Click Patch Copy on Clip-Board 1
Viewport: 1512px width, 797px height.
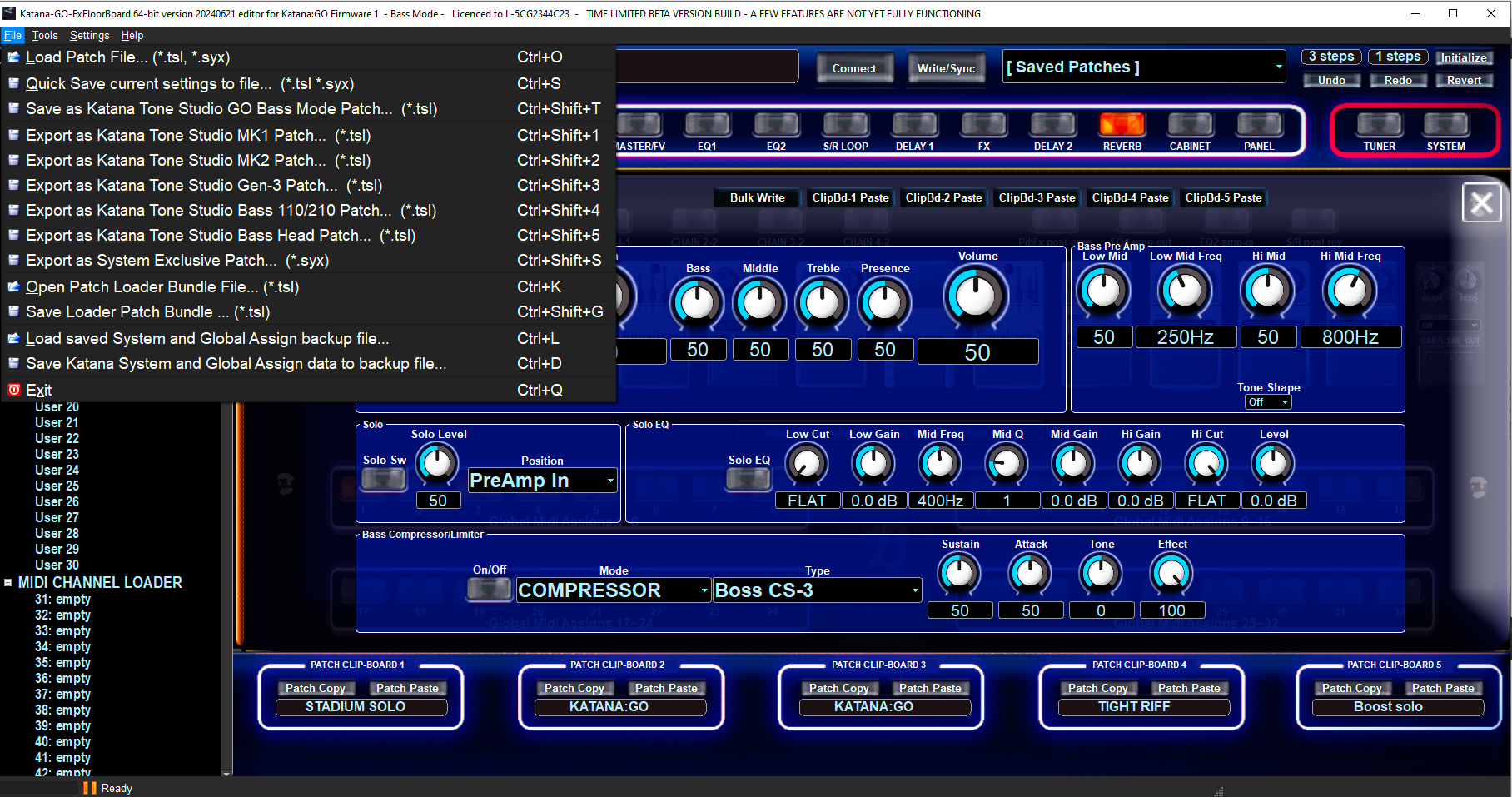coord(316,688)
